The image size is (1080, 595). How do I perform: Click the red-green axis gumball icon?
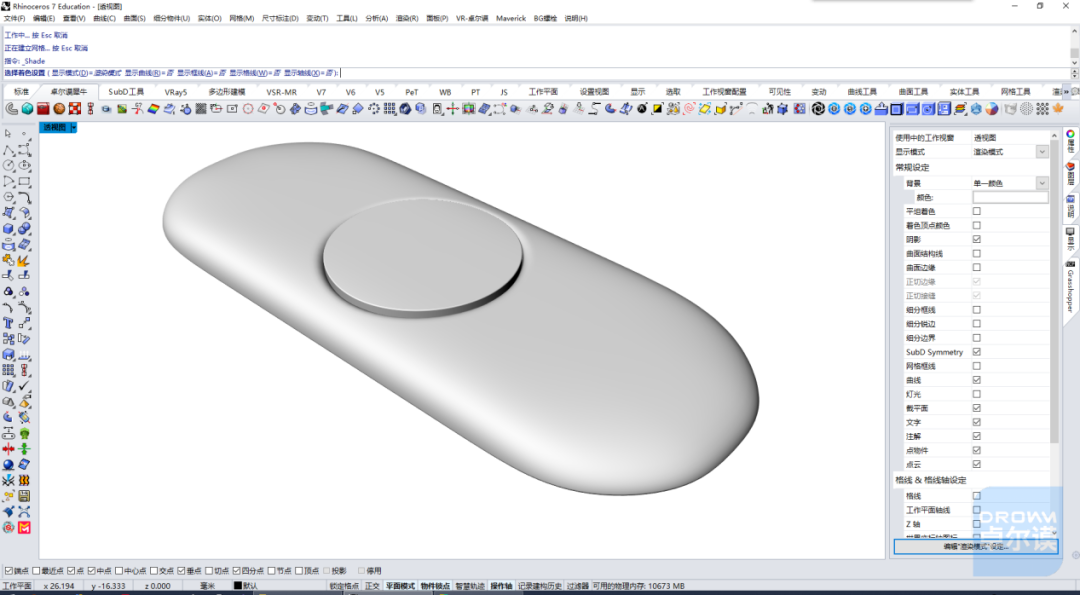[x=453, y=109]
